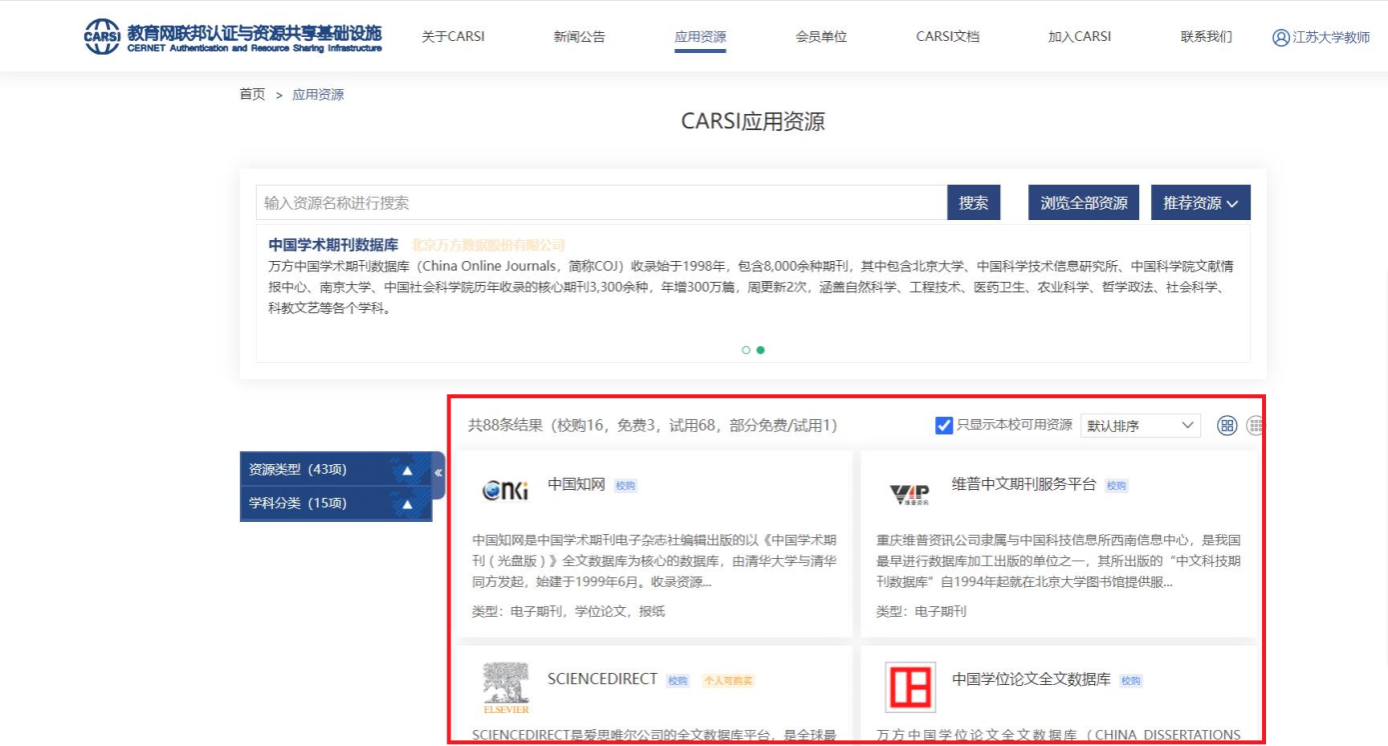This screenshot has width=1388, height=746.
Task: Click the 校购 tag next to 维普中文期刊服务平台
Action: 1116,486
